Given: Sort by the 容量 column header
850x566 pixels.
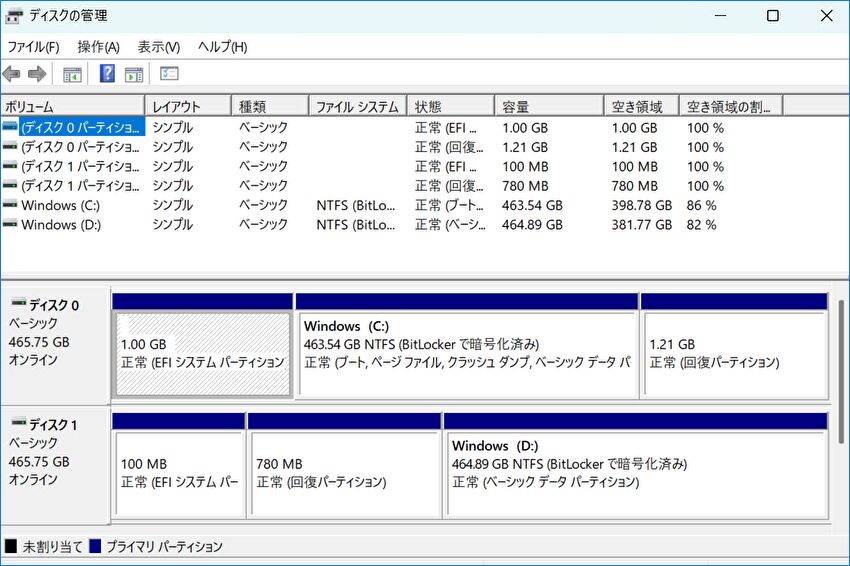Looking at the screenshot, I should point(549,106).
